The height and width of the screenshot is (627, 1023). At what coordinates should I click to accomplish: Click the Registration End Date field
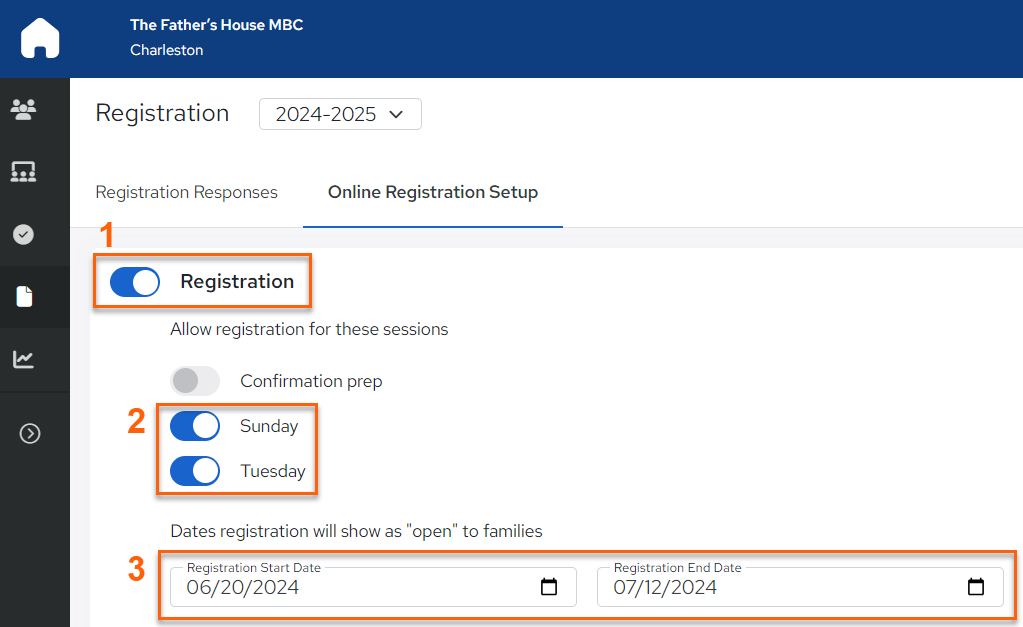coord(800,587)
